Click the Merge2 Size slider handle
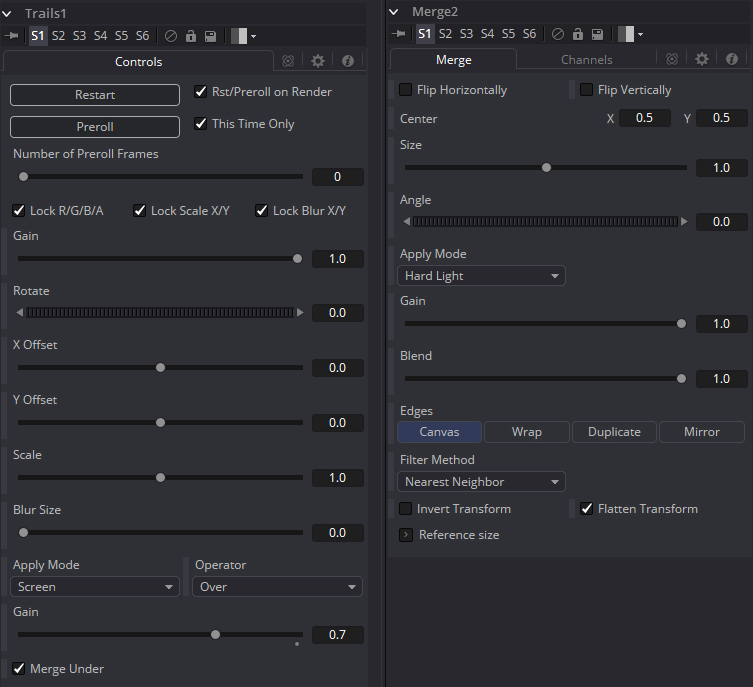Screen dimensions: 753x687 pyautogui.click(x=546, y=168)
